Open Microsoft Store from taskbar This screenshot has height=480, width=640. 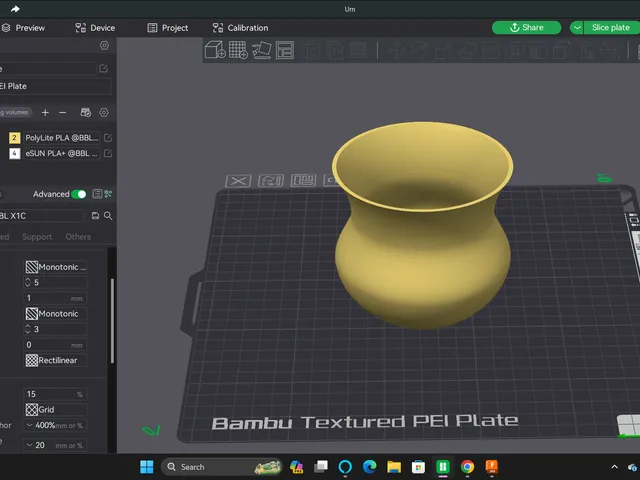pyautogui.click(x=418, y=467)
